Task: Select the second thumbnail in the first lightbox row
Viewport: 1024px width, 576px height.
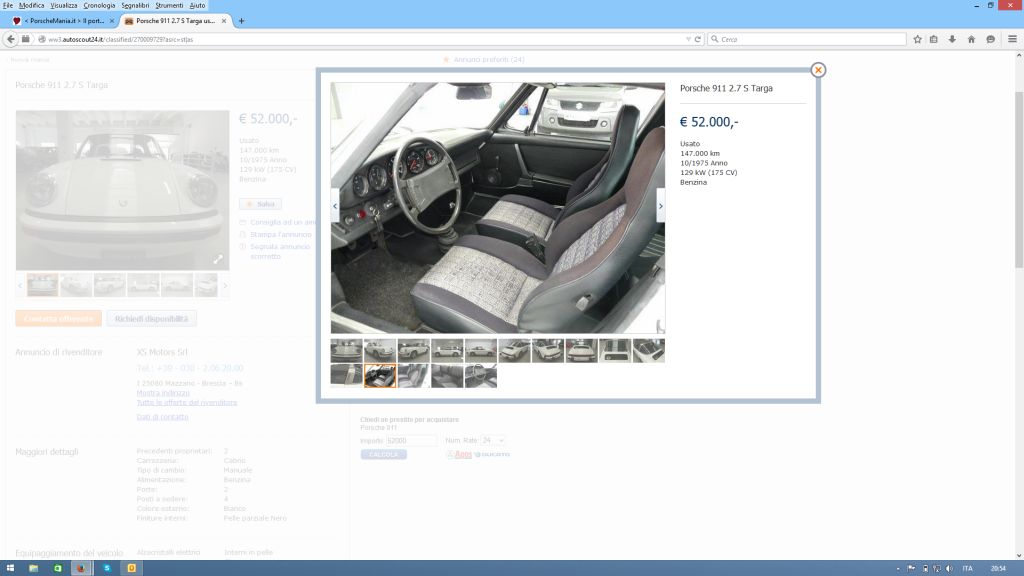Action: pyautogui.click(x=379, y=351)
